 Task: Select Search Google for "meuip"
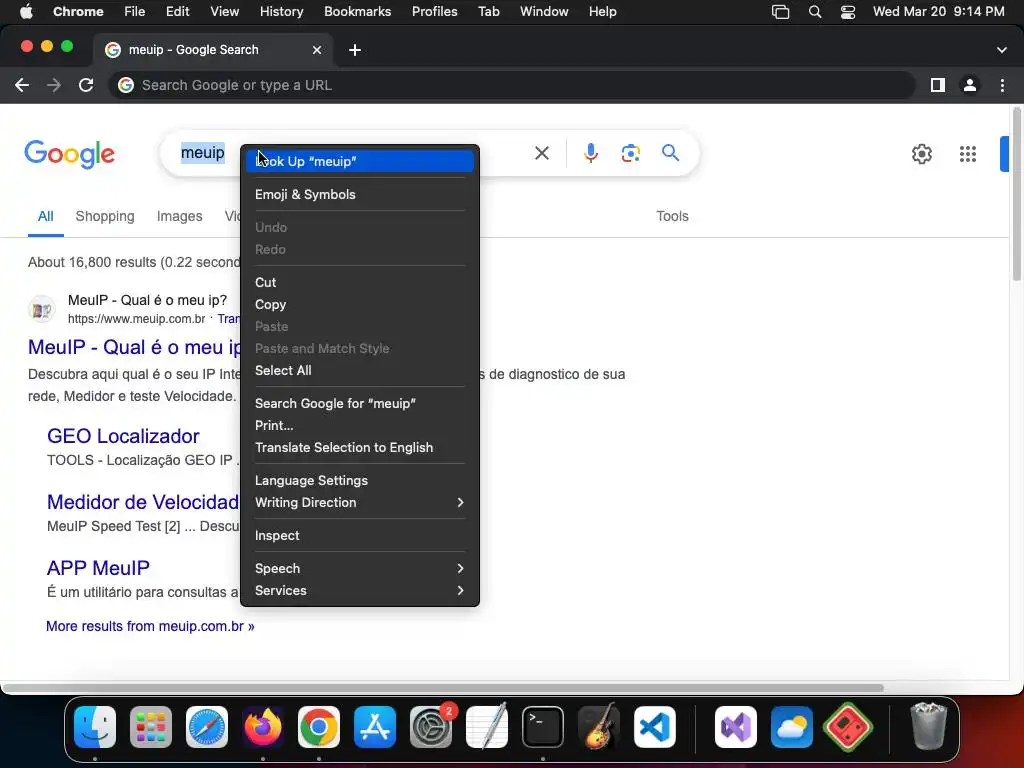click(x=360, y=404)
